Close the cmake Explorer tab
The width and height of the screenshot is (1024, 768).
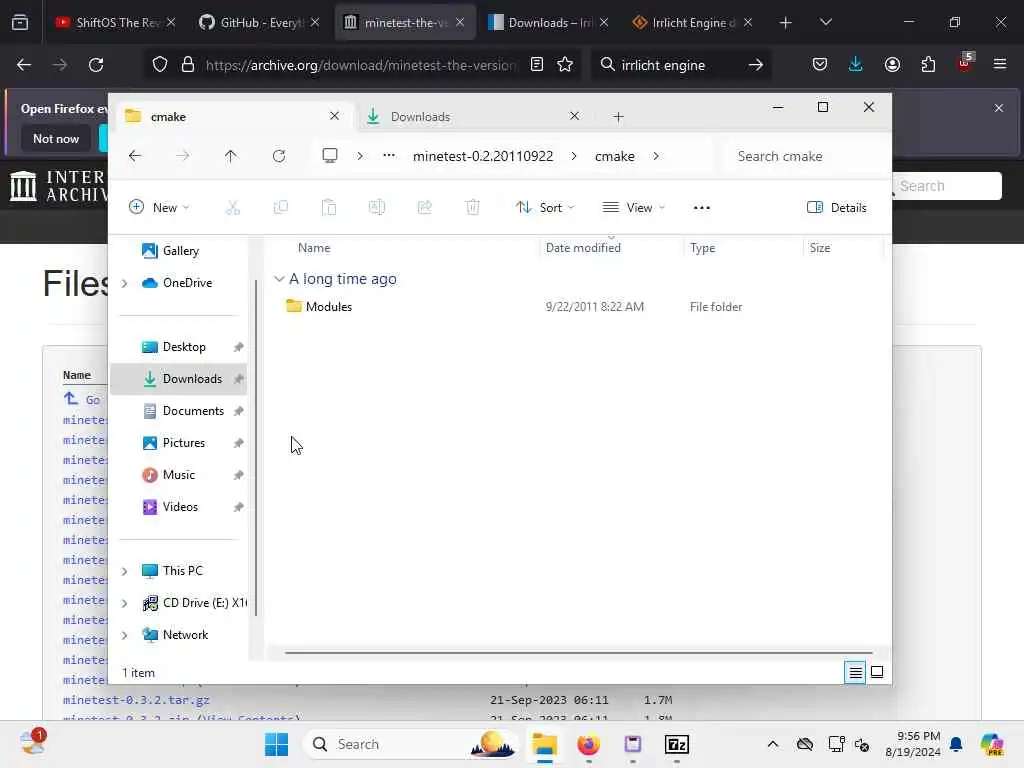pos(334,116)
